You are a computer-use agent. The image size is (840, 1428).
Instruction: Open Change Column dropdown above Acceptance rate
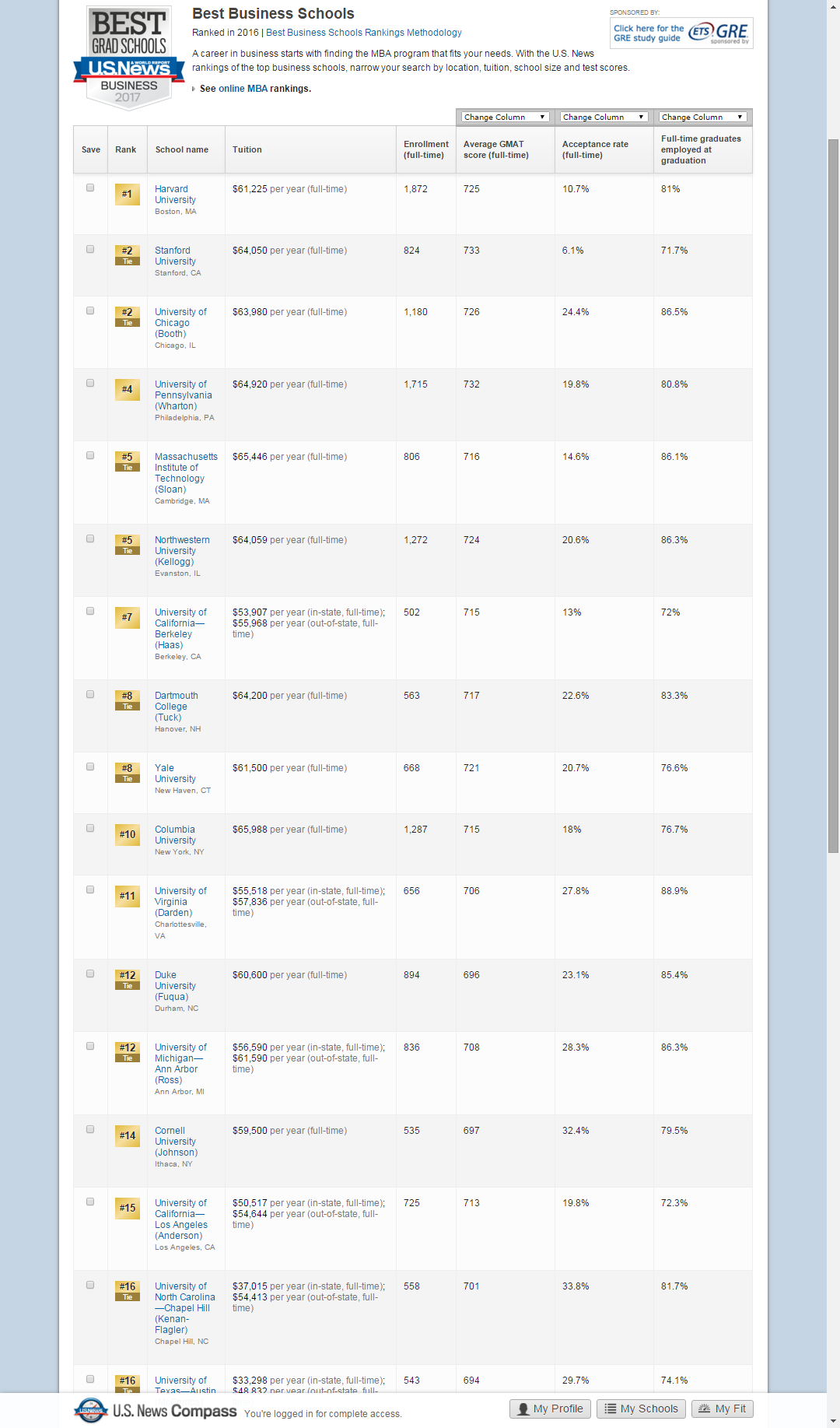tap(604, 117)
